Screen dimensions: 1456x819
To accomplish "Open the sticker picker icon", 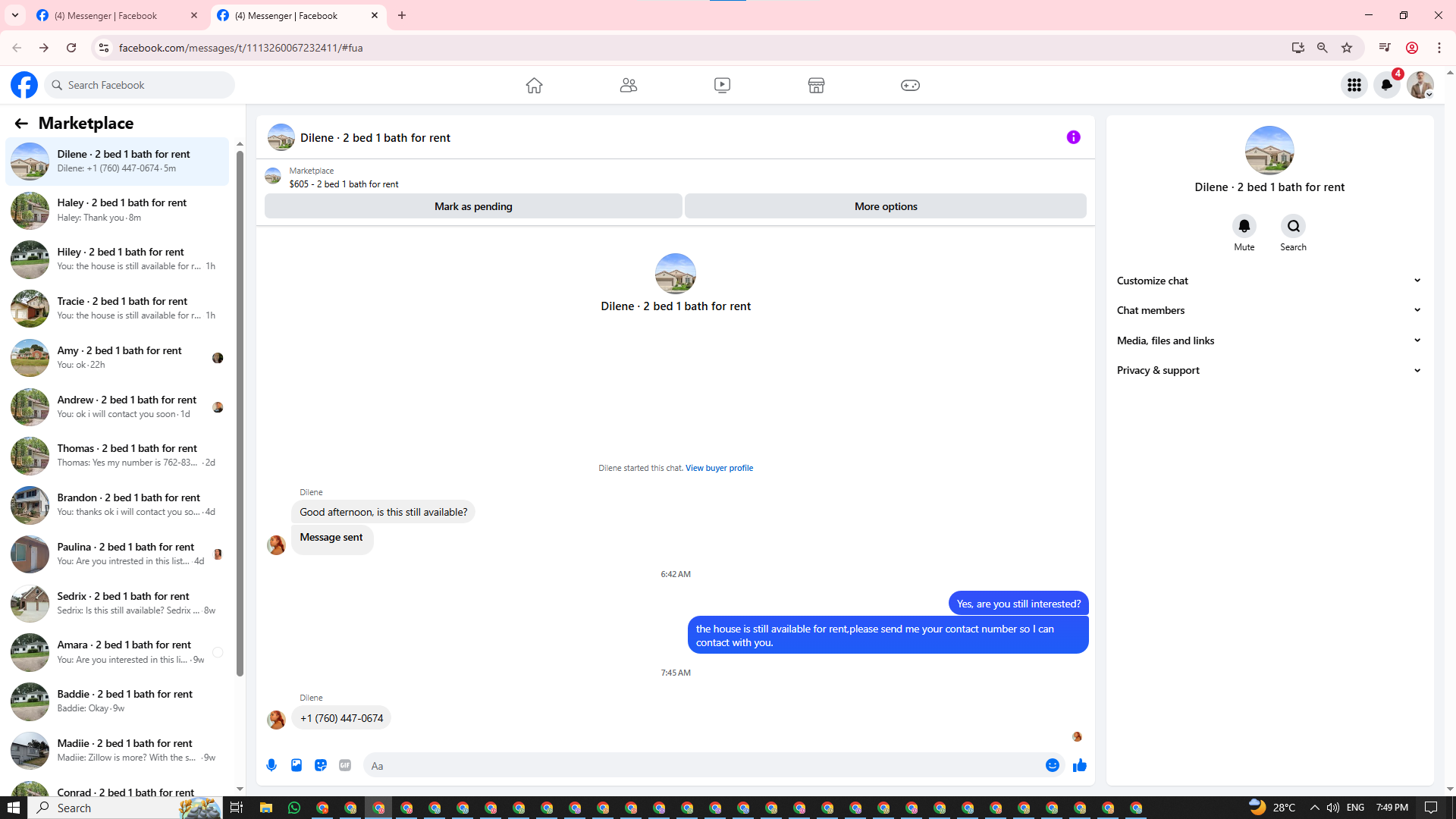I will (321, 765).
